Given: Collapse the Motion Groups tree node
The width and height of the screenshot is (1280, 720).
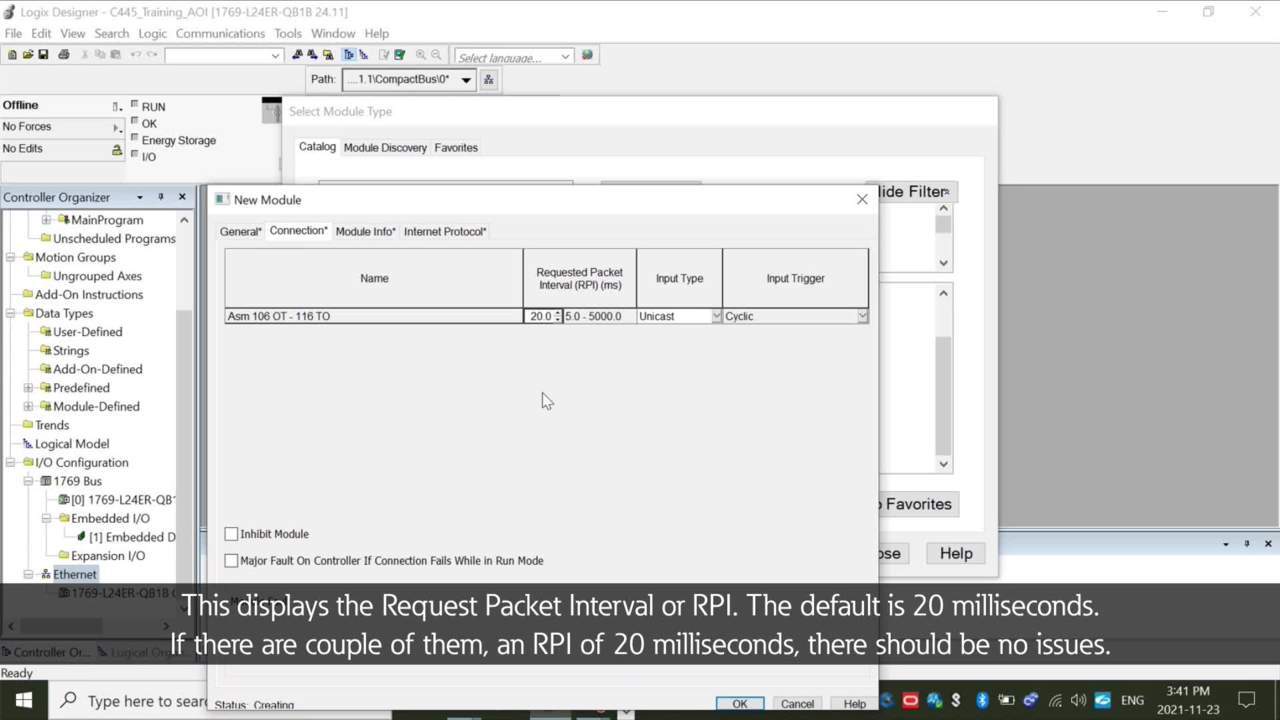Looking at the screenshot, I should coord(11,257).
